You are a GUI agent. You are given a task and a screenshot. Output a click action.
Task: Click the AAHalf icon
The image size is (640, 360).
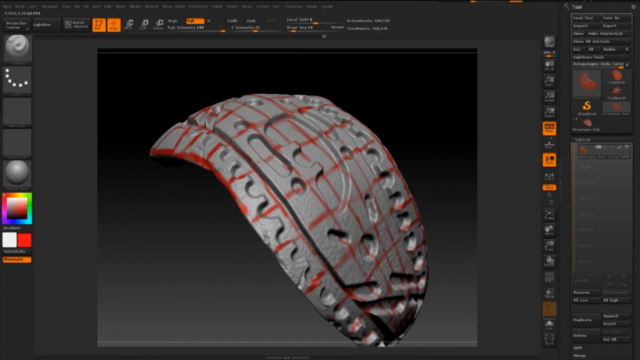(549, 112)
